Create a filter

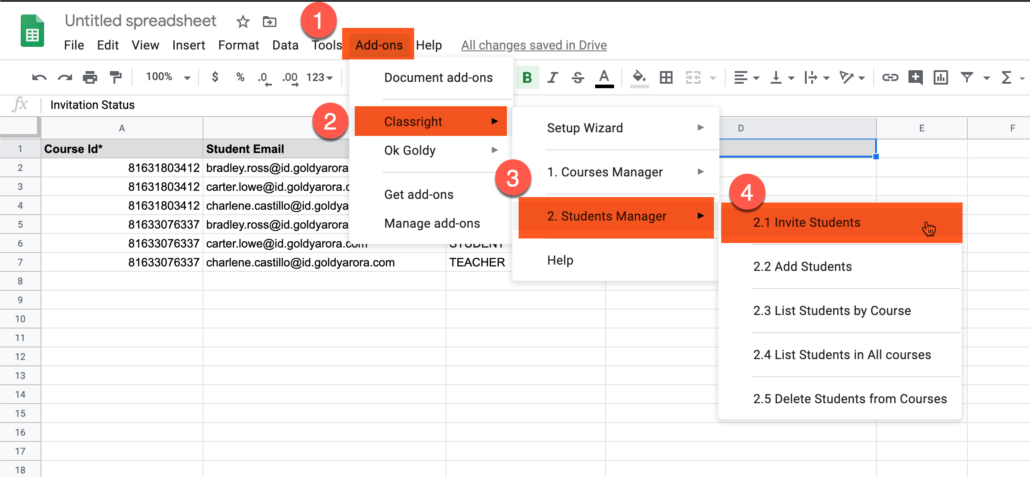966,78
